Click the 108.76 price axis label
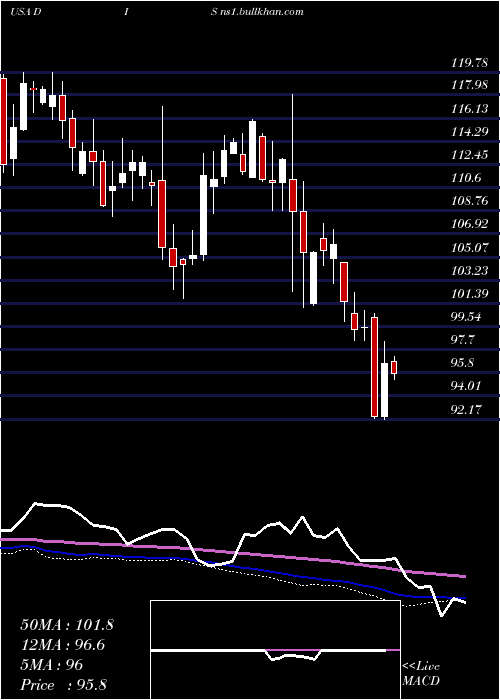Viewport: 500px width, 700px height. (x=469, y=201)
